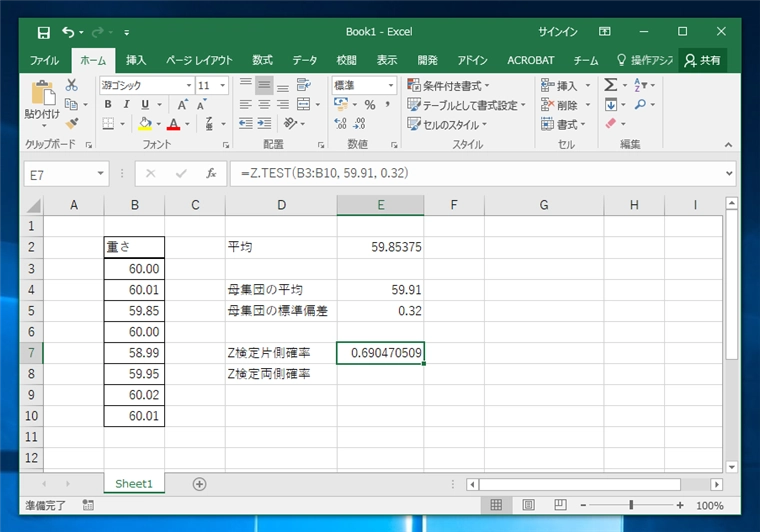Click Decrease Indent icon
Image resolution: width=760 pixels, height=532 pixels.
tap(246, 124)
